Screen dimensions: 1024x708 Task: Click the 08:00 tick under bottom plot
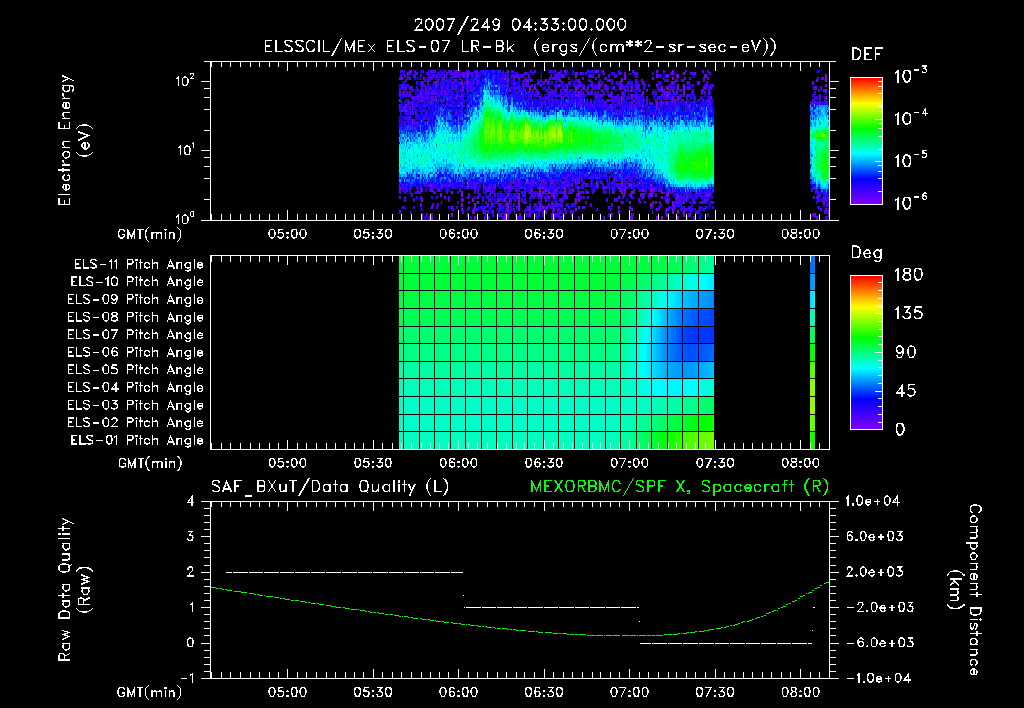coord(800,692)
